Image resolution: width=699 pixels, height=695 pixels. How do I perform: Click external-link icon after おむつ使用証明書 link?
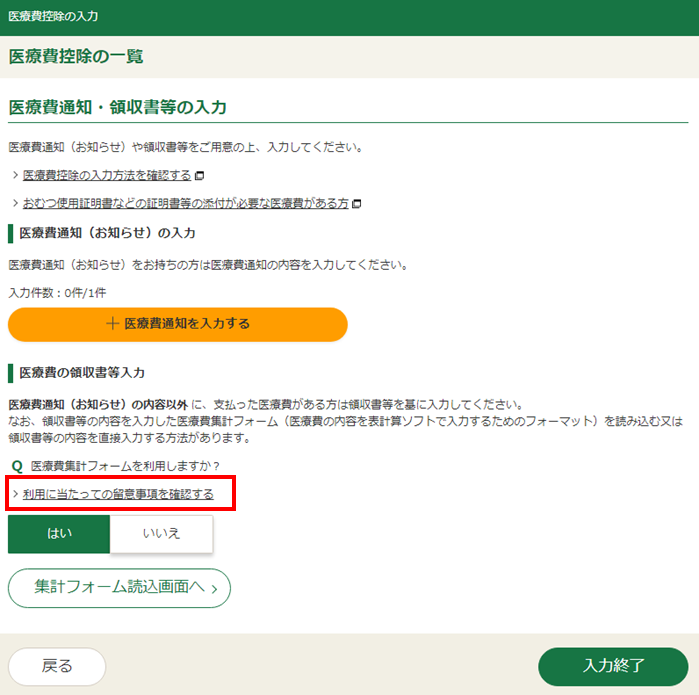click(x=357, y=204)
